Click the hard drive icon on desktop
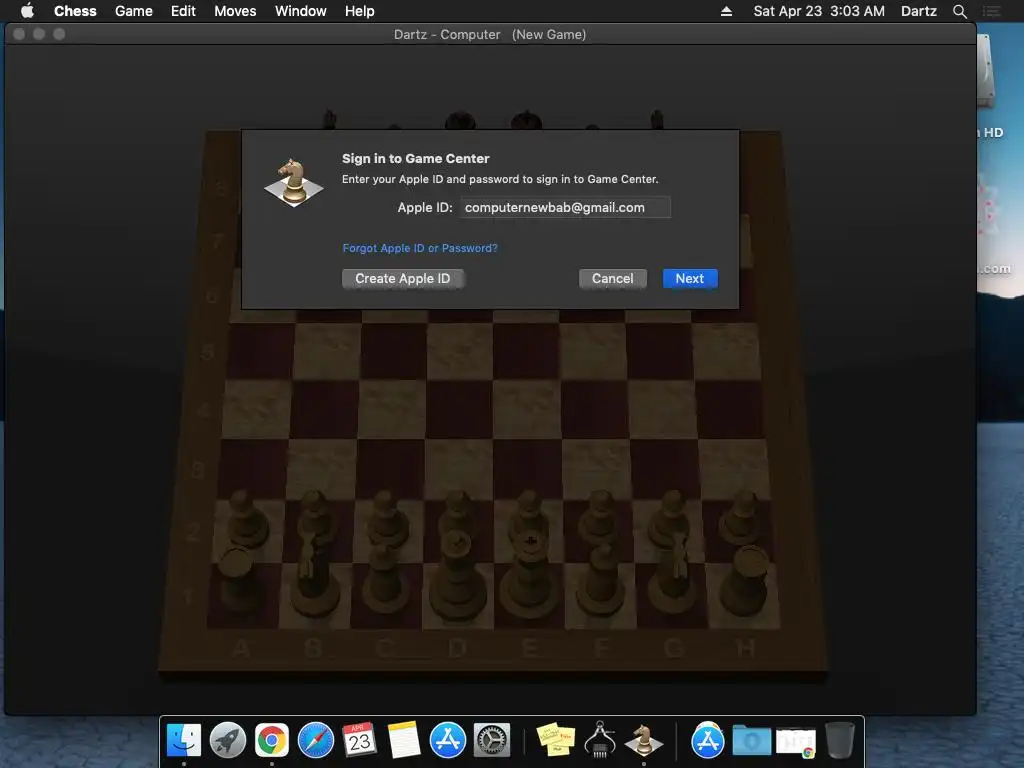 coord(986,72)
